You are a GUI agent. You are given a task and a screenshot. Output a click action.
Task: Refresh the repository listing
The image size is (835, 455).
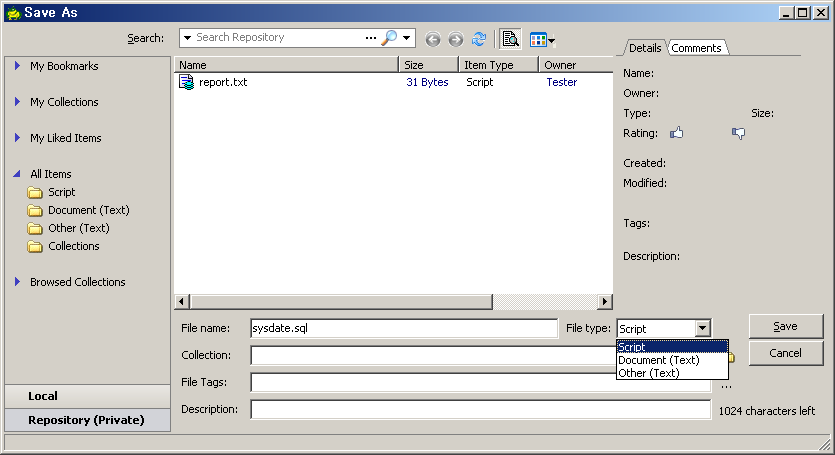(479, 39)
